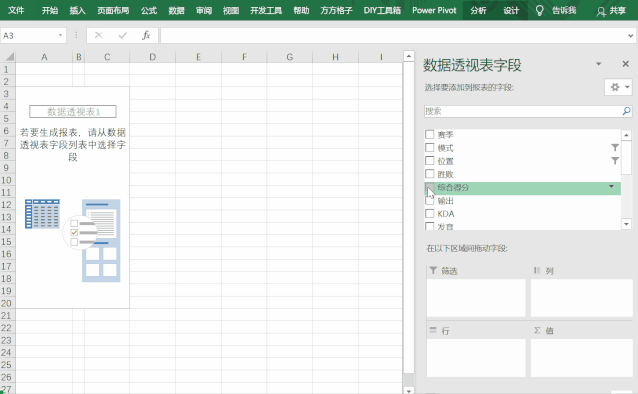Click into the formula bar input
Screen dimensions: 638x394
pos(393,35)
